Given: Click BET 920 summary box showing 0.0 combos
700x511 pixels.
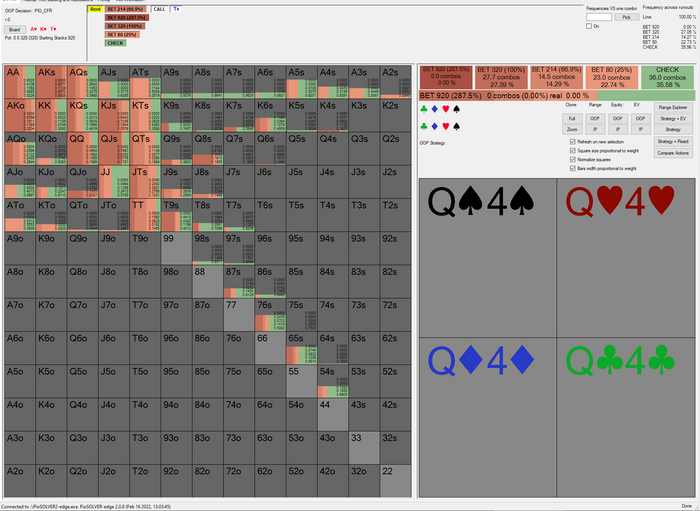Looking at the screenshot, I should 446,77.
